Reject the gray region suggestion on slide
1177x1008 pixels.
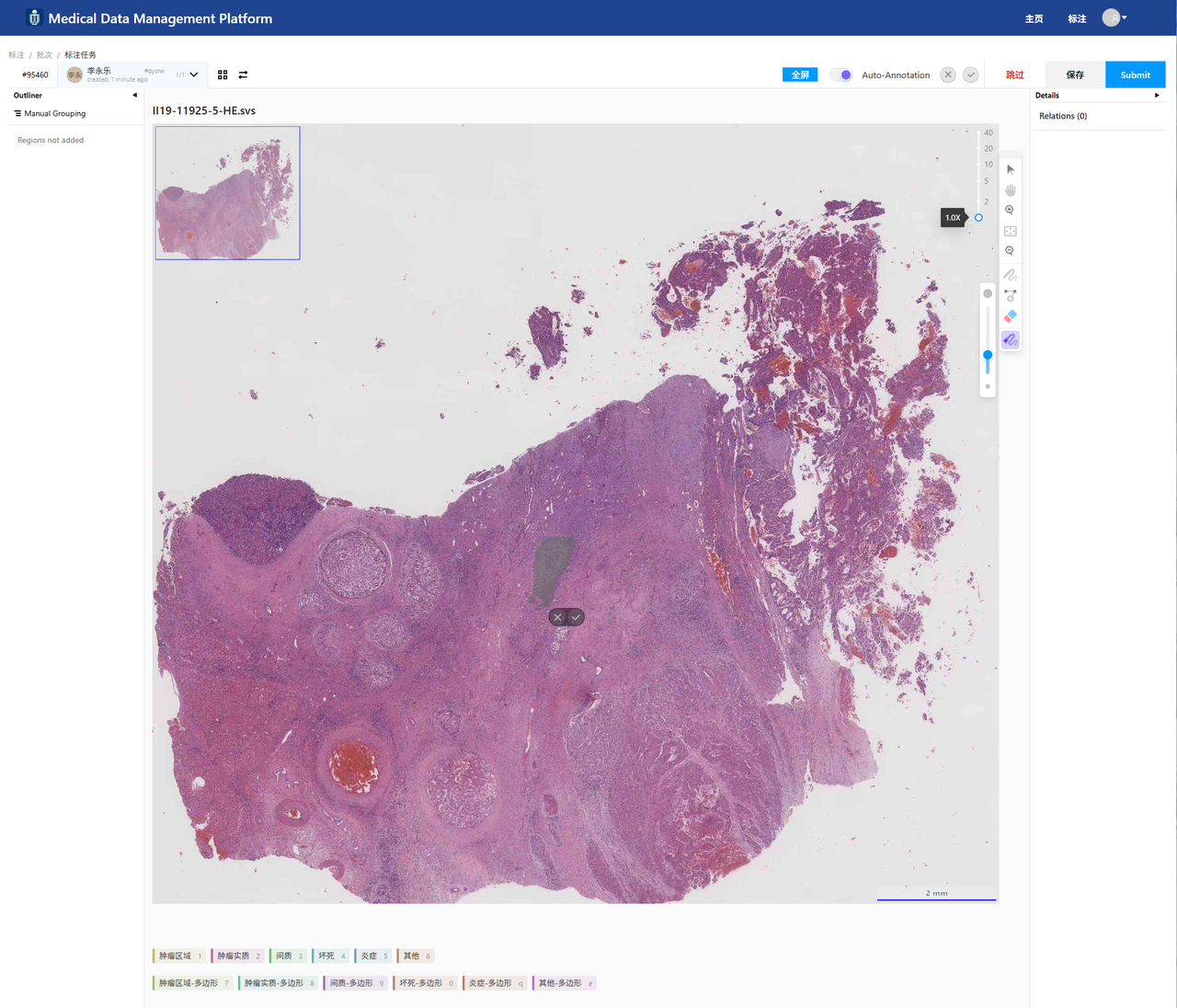[x=557, y=617]
